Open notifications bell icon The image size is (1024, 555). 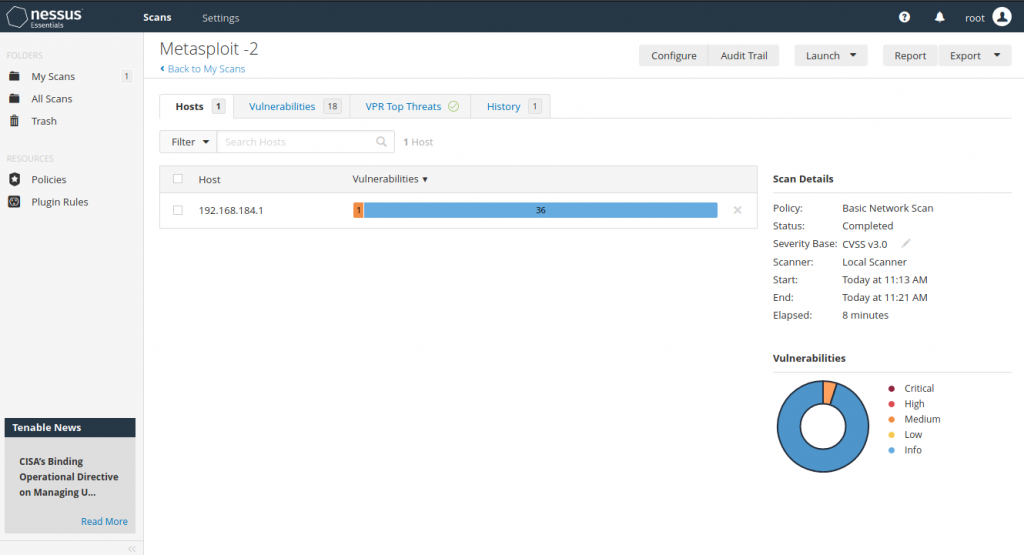(939, 17)
